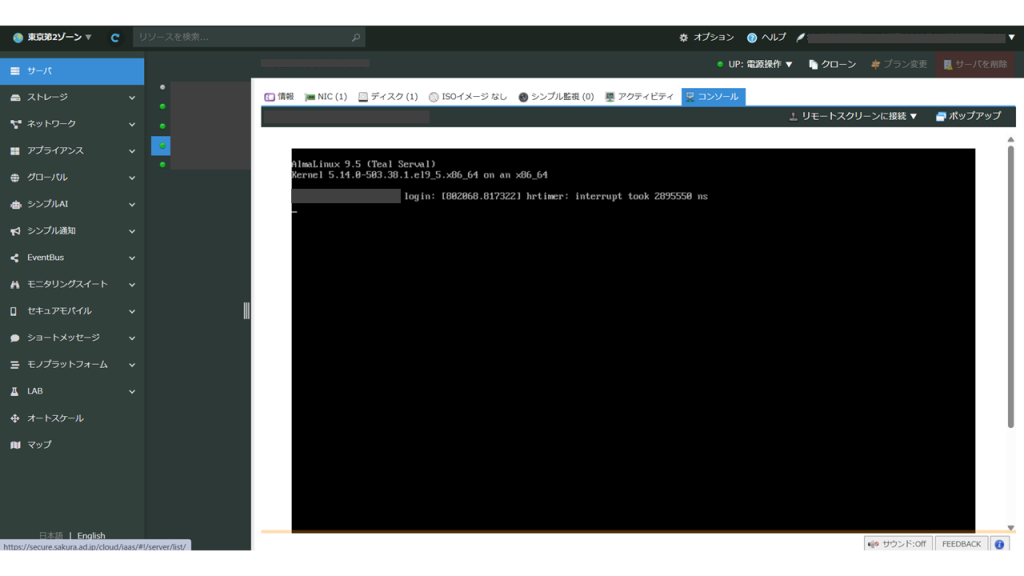Open the サーバ sidebar item
Viewport: 1024px width, 576px height.
[x=72, y=71]
